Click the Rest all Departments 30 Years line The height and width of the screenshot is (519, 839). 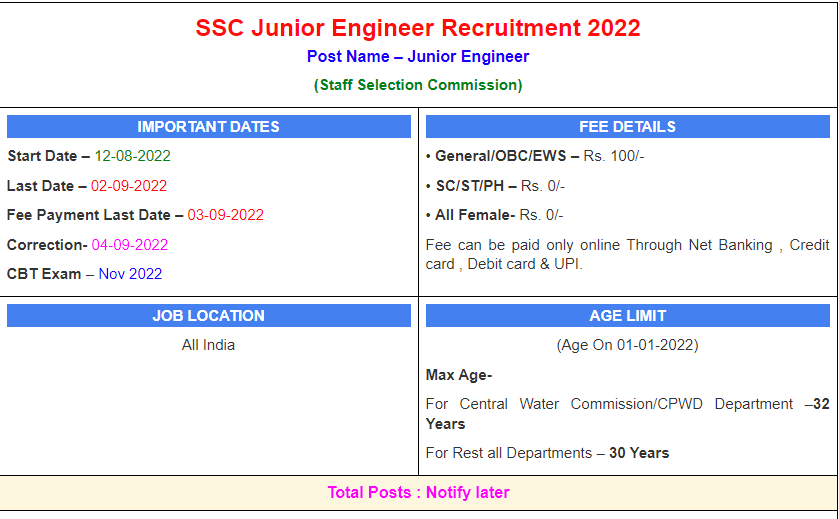coord(547,453)
